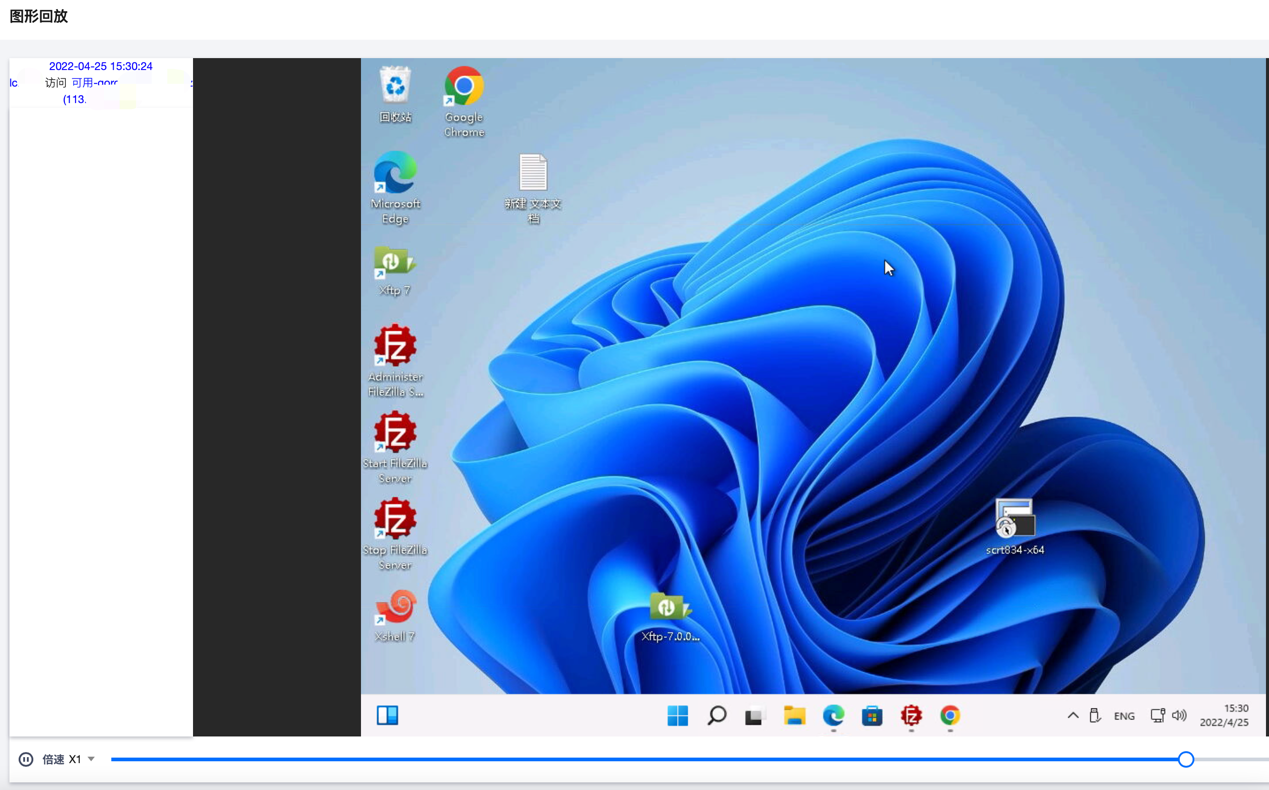Open the Widgets panel on the taskbar
The width and height of the screenshot is (1269, 790).
point(388,715)
